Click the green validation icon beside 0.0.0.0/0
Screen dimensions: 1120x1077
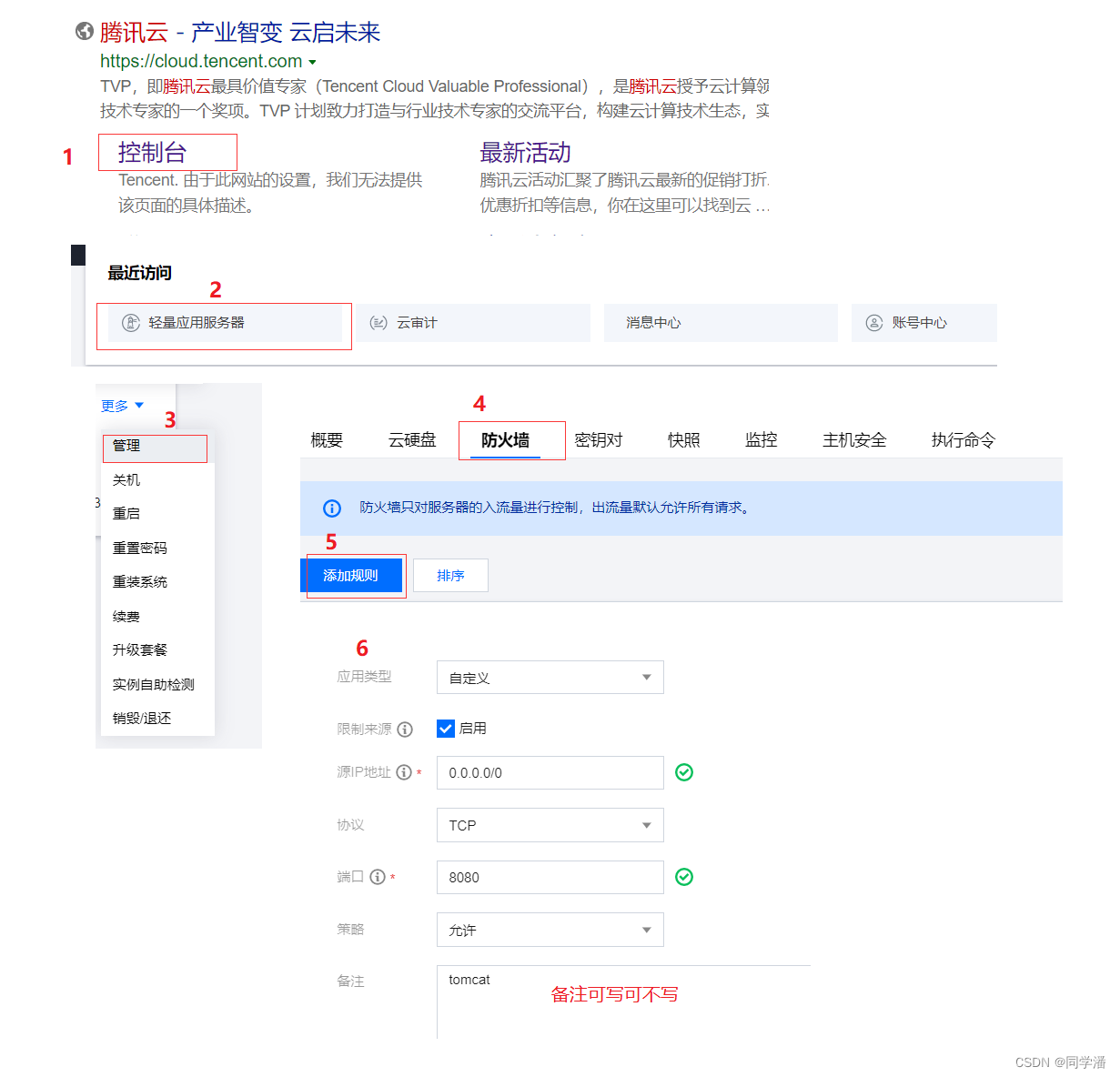pos(684,772)
